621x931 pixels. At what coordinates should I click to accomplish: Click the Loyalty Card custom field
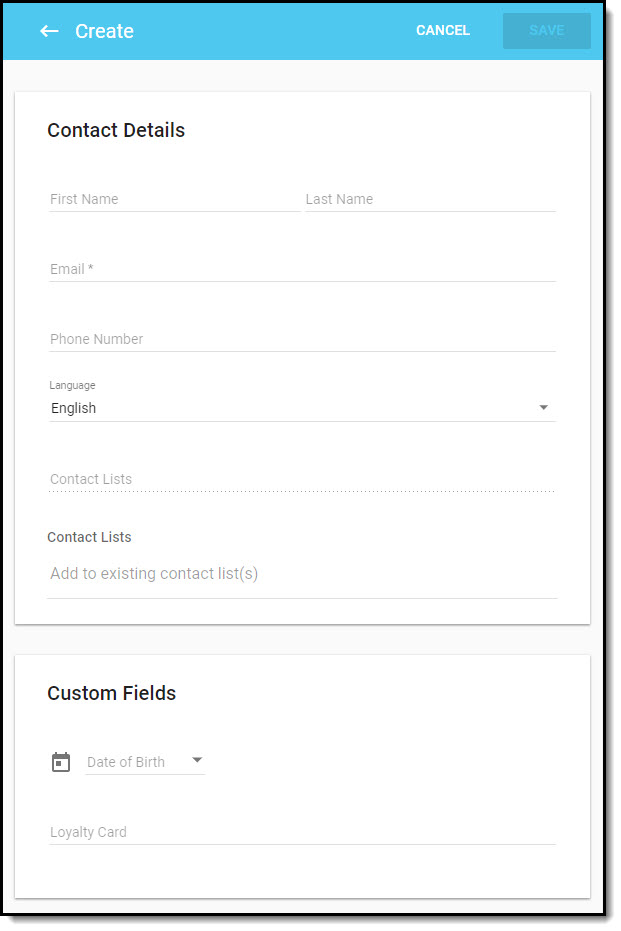coord(300,831)
